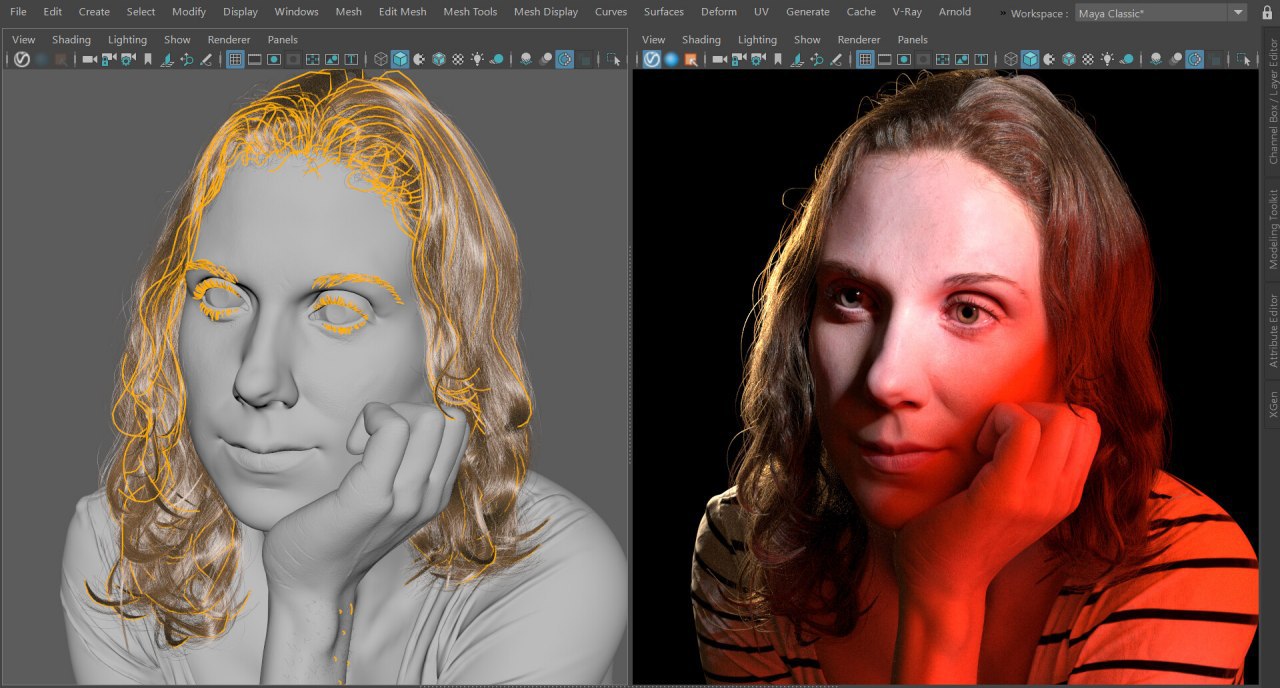The width and height of the screenshot is (1280, 688).
Task: Click the select camera icon in left viewport
Action: [x=89, y=60]
